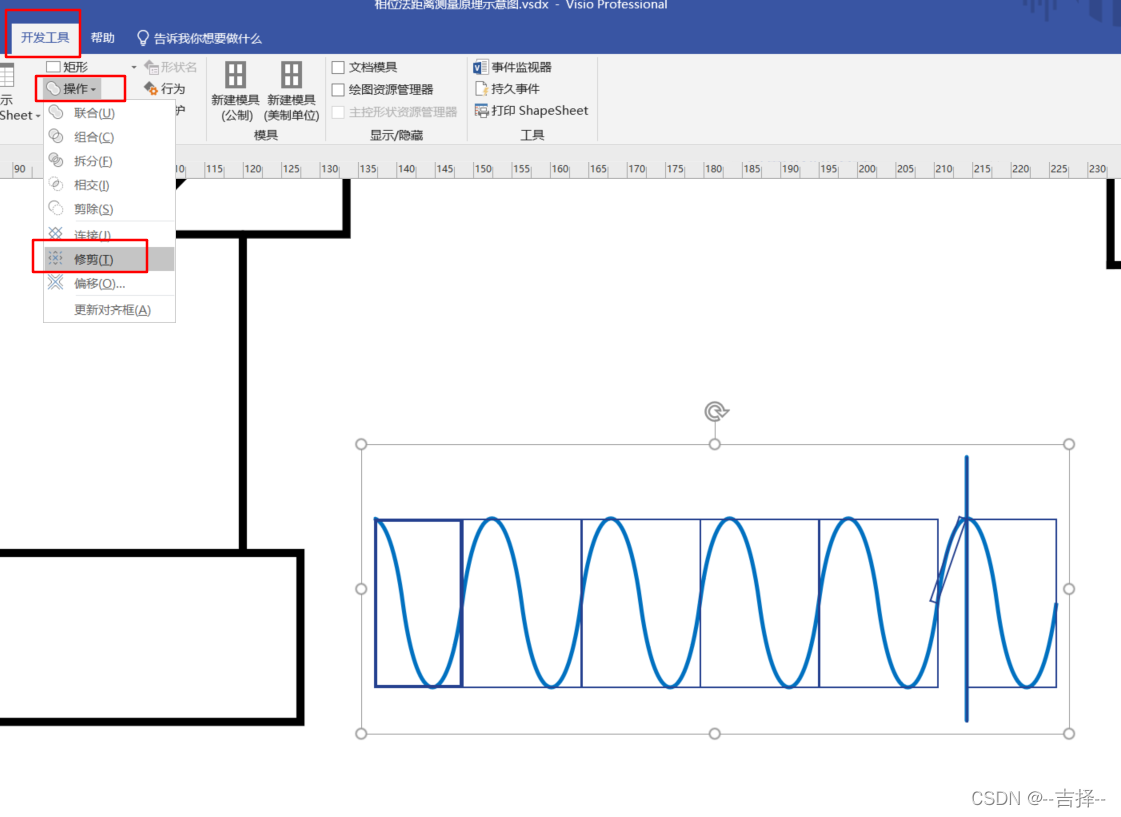This screenshot has width=1121, height=817.
Task: Choose 组合(C) from the operations menu
Action: click(x=109, y=137)
